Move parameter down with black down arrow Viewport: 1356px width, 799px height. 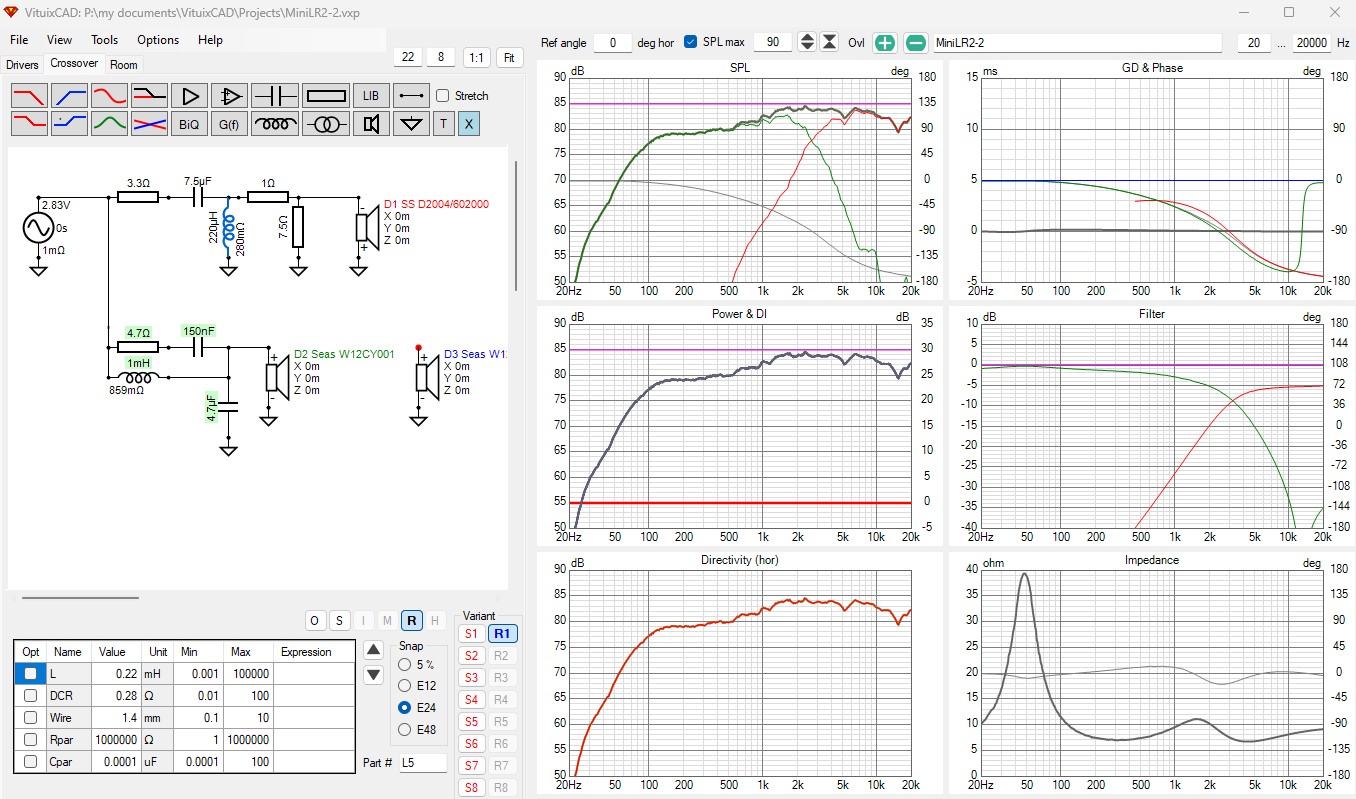tap(373, 675)
